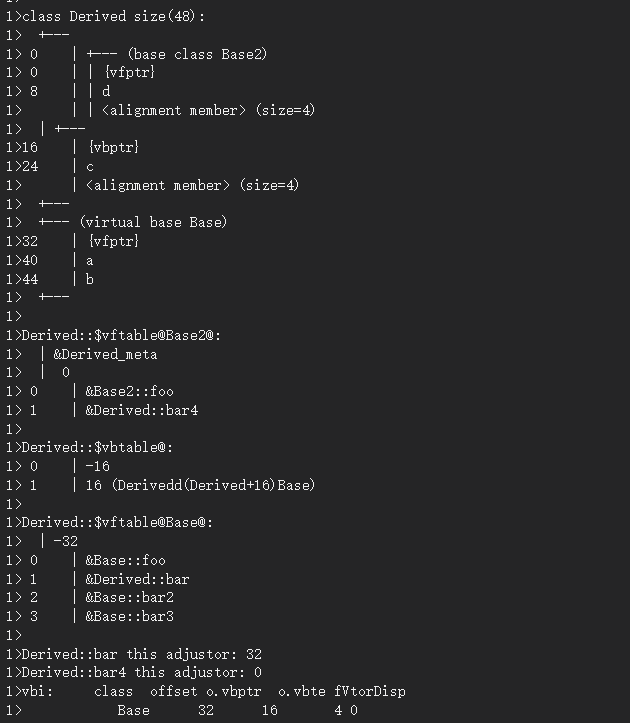
Task: Click the 'class Derived size(48):' header line
Action: tap(113, 17)
